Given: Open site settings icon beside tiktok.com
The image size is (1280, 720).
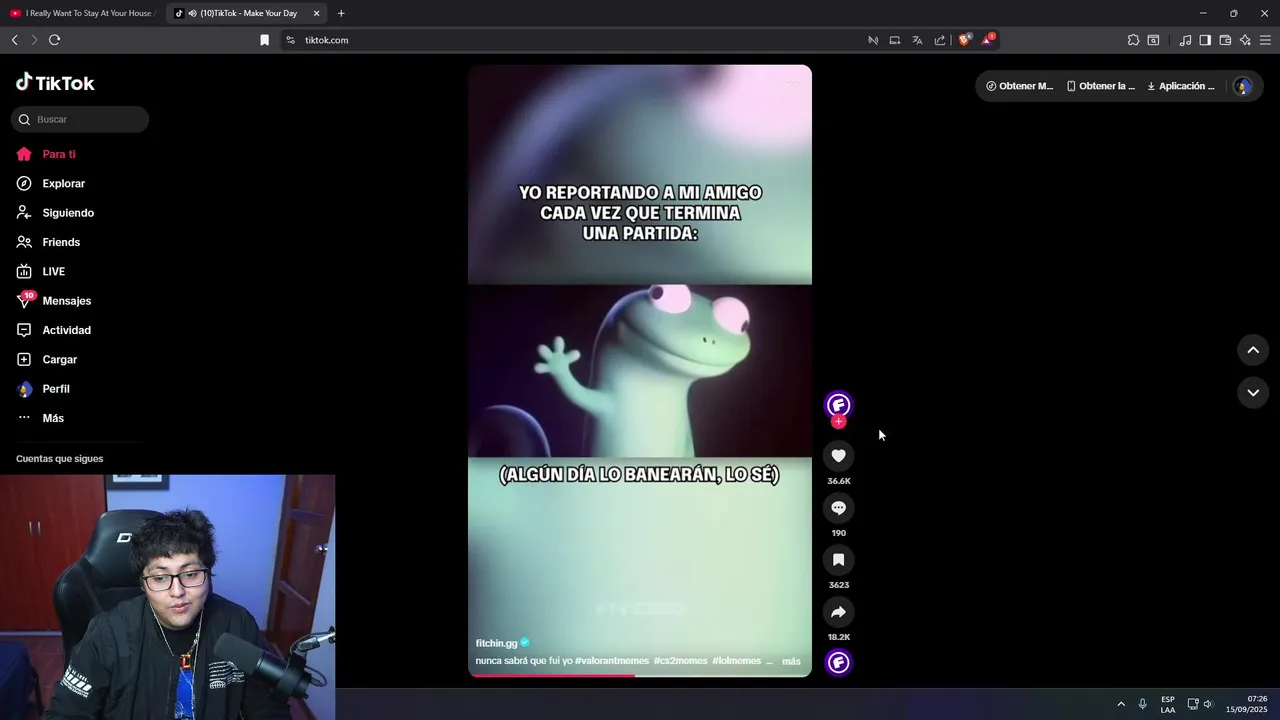Looking at the screenshot, I should 290,40.
